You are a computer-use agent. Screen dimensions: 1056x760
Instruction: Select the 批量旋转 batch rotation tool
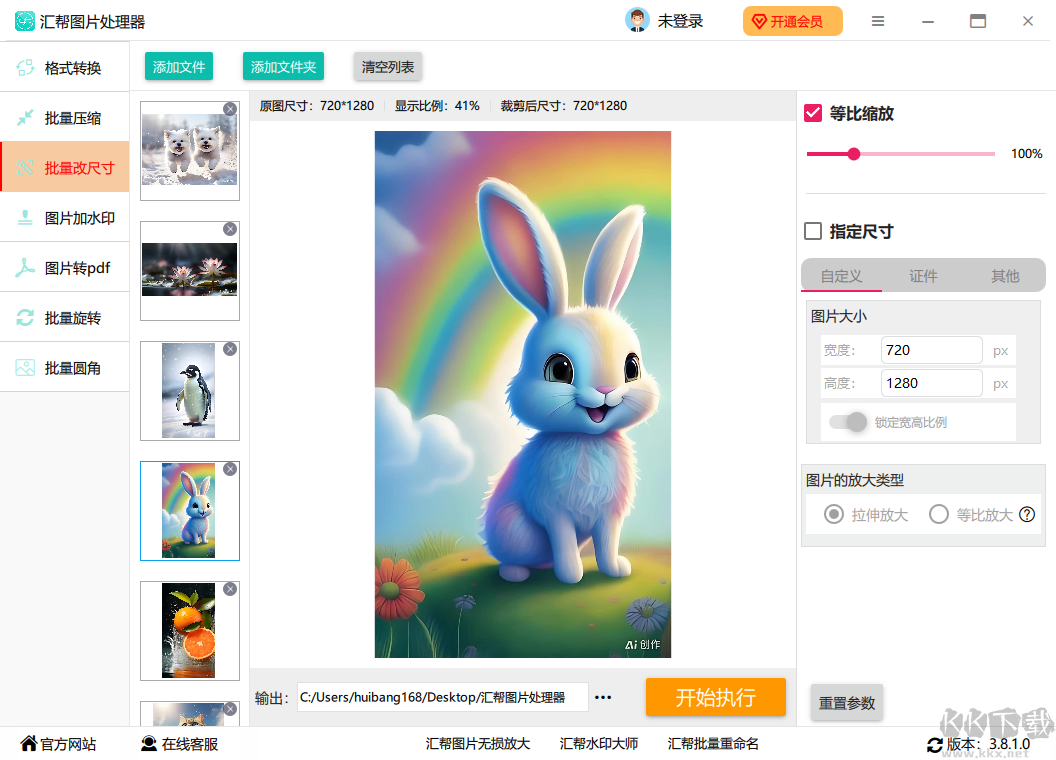click(64, 316)
